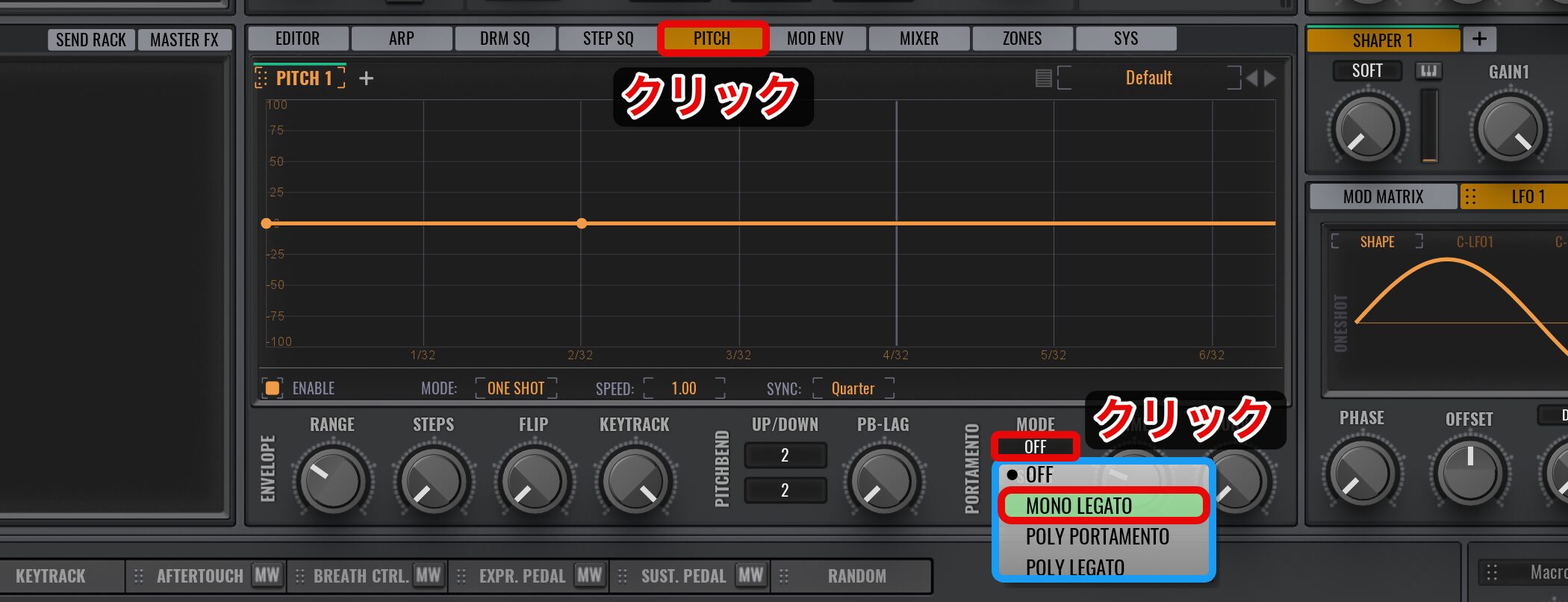Toggle the MW button beside EXPR. PEDAL
Image resolution: width=1568 pixels, height=602 pixels.
point(589,575)
